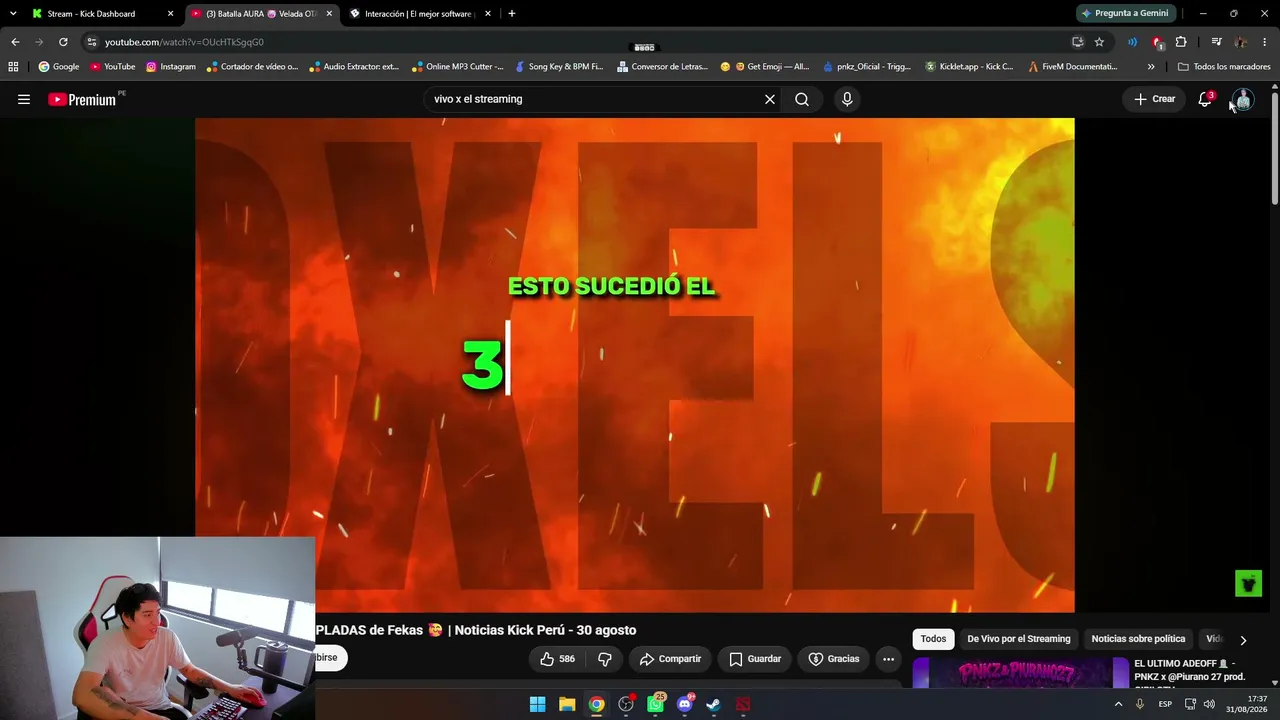Viewport: 1280px width, 720px height.
Task: Like the video with thumbs up
Action: pyautogui.click(x=557, y=659)
